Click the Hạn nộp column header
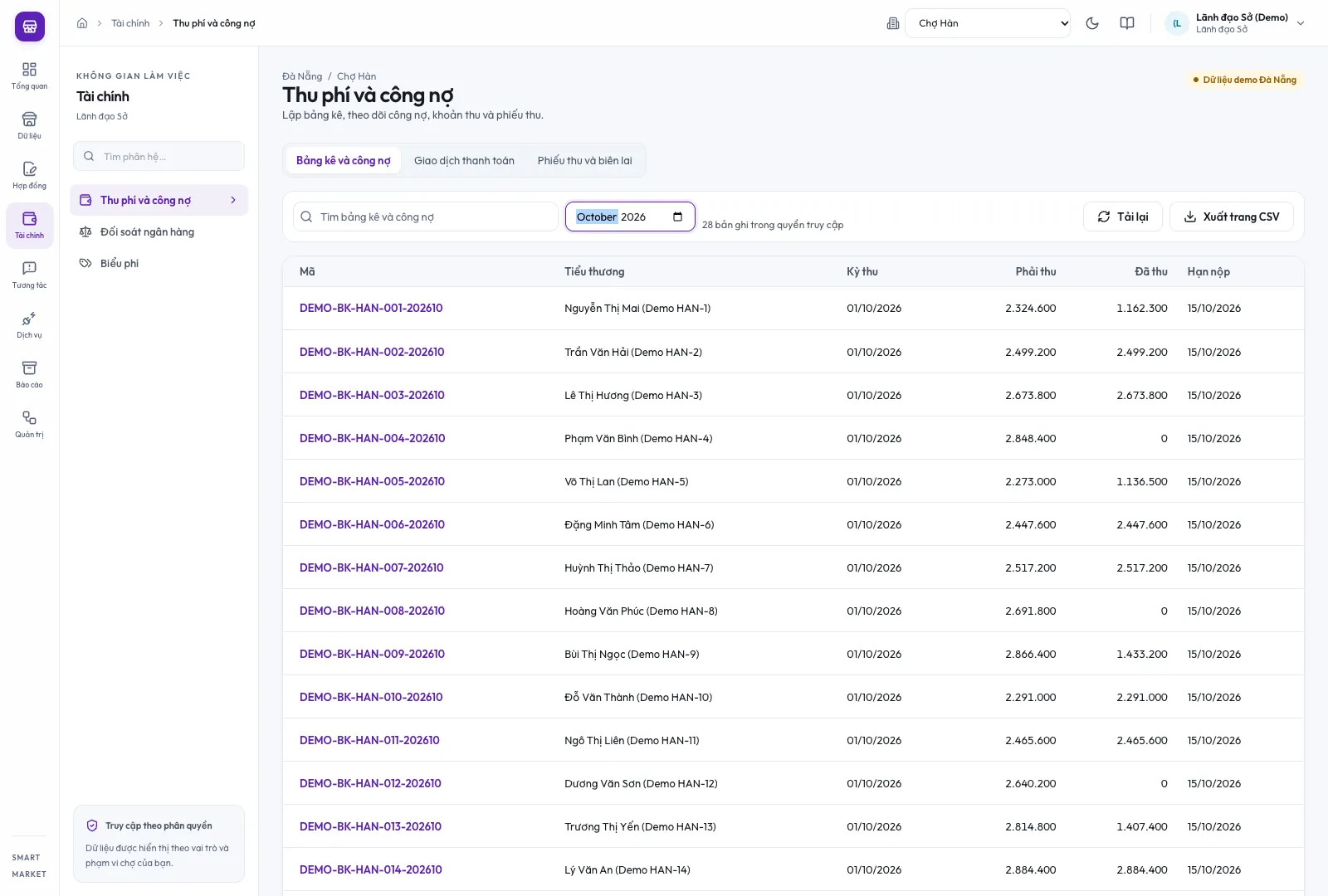 (1208, 272)
